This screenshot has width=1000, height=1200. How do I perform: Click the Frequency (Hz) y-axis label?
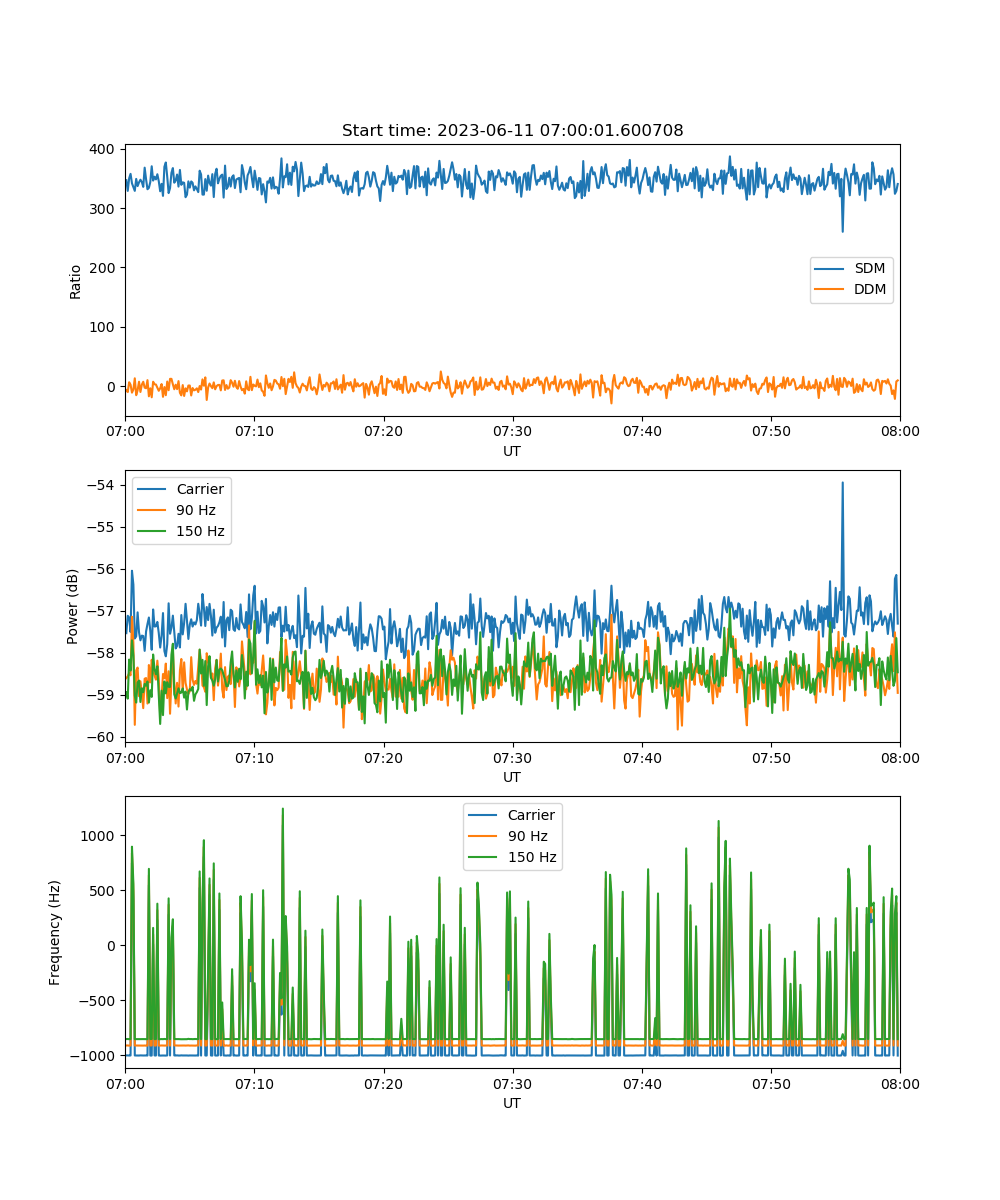[x=55, y=933]
